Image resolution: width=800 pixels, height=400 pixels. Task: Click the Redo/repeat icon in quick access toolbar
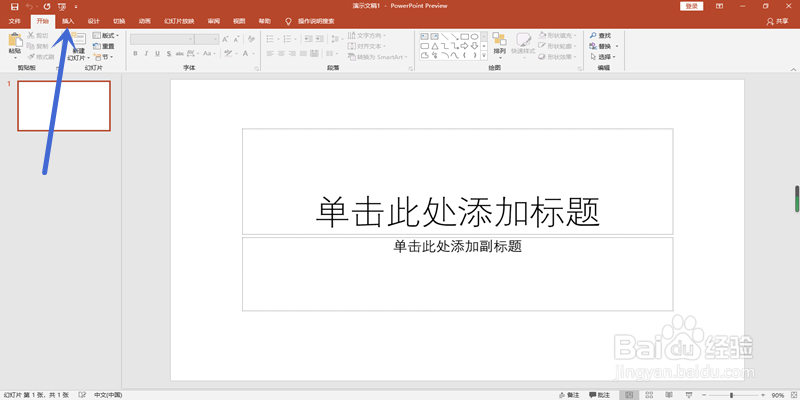tap(47, 6)
